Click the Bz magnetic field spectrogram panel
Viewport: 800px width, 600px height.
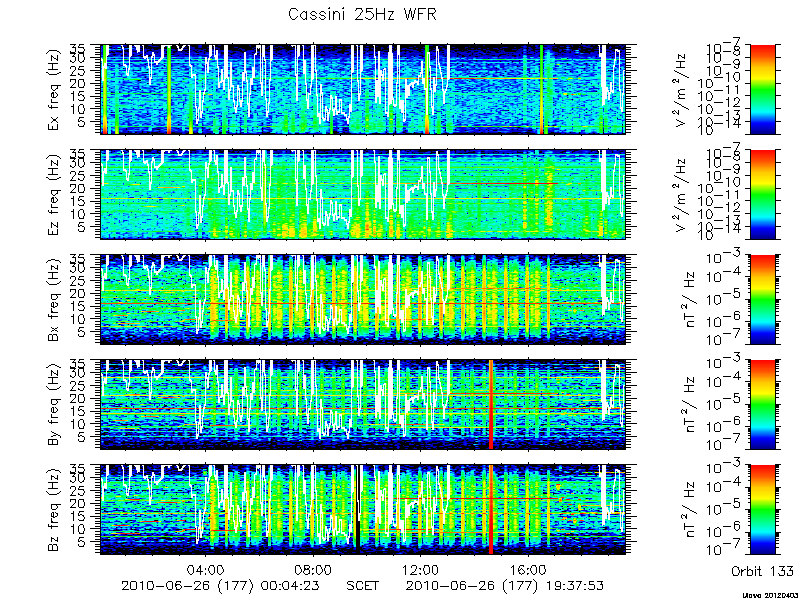point(363,510)
